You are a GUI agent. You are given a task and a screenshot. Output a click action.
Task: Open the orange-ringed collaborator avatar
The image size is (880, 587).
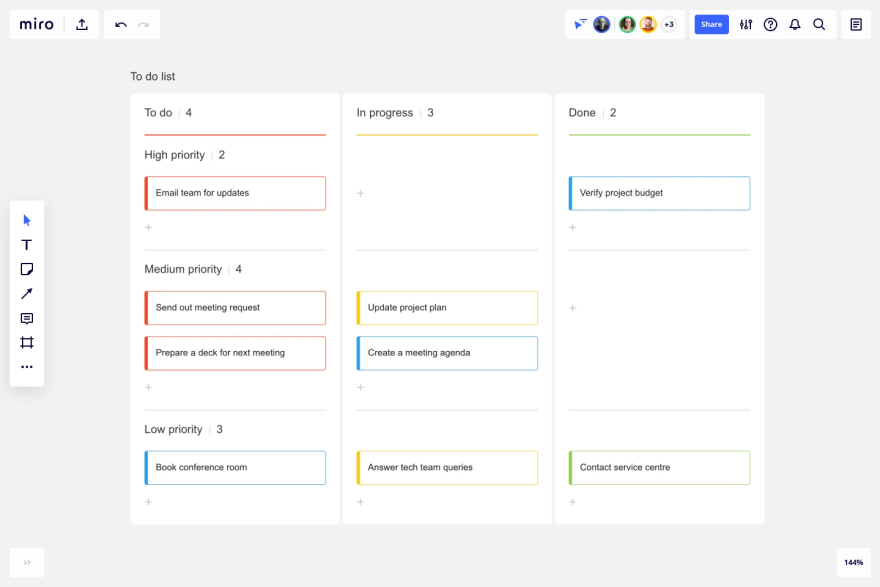point(648,24)
